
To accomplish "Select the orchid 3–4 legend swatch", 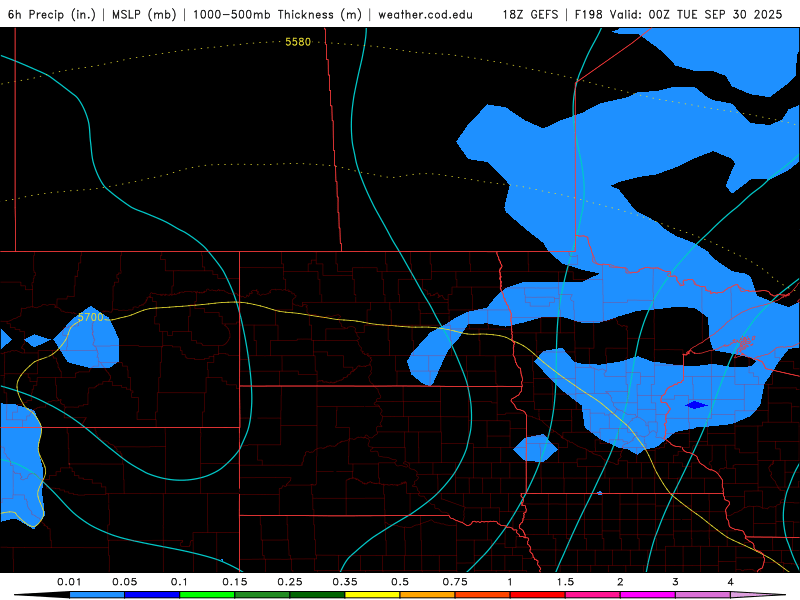I will click(x=703, y=595).
